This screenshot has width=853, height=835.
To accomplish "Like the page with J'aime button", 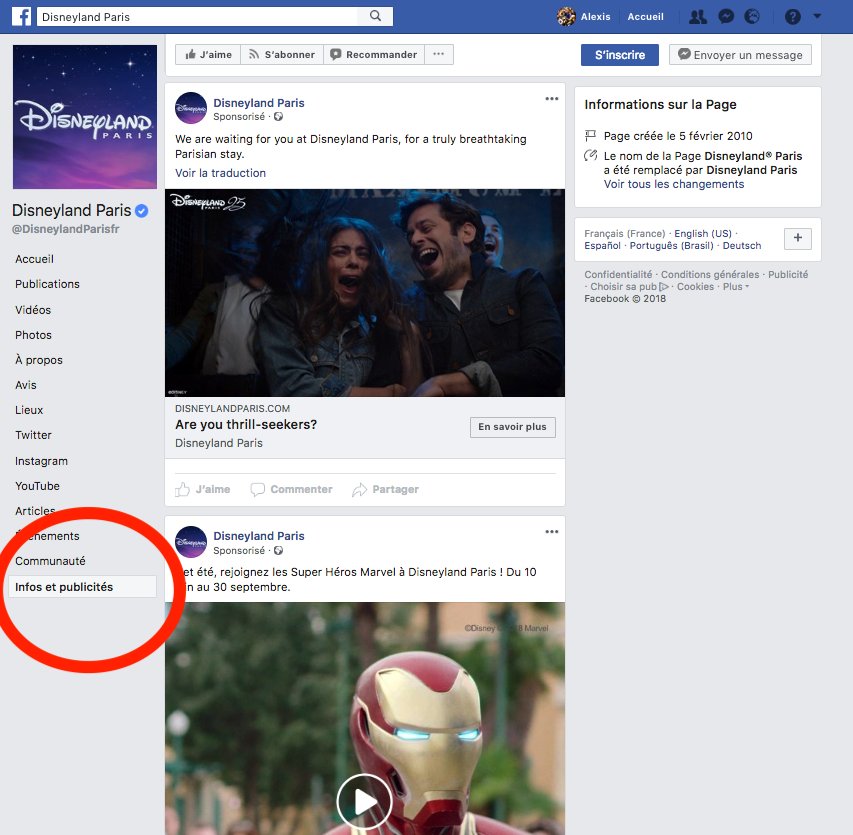I will coord(208,54).
